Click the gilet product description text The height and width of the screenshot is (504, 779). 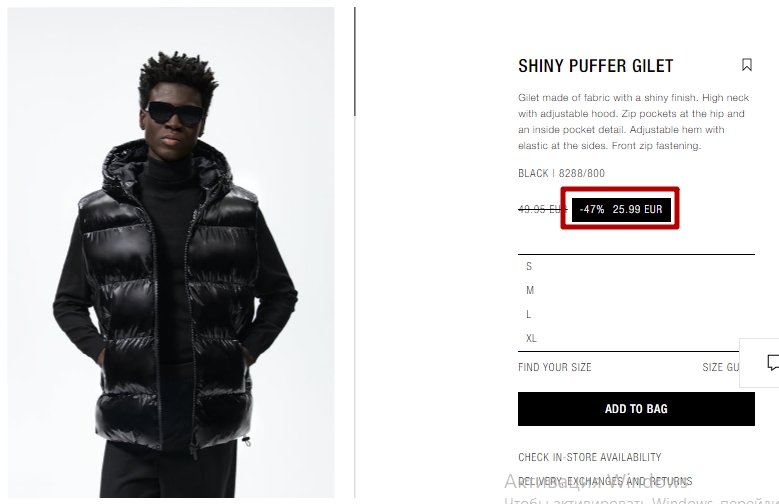[633, 122]
